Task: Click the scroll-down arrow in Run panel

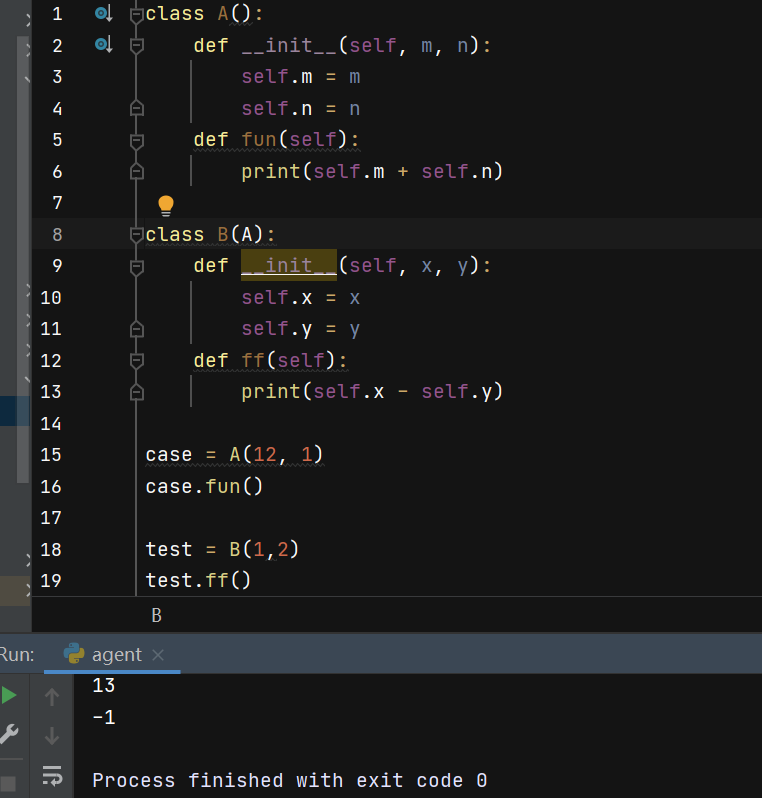Action: tap(52, 735)
